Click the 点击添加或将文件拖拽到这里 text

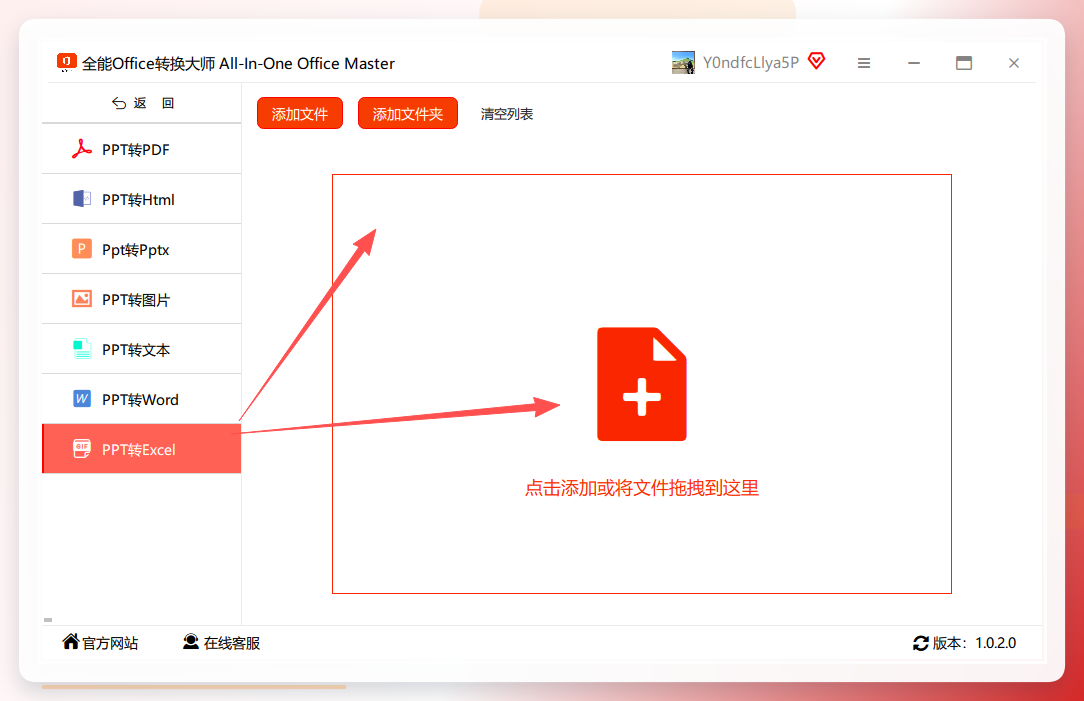click(x=642, y=488)
